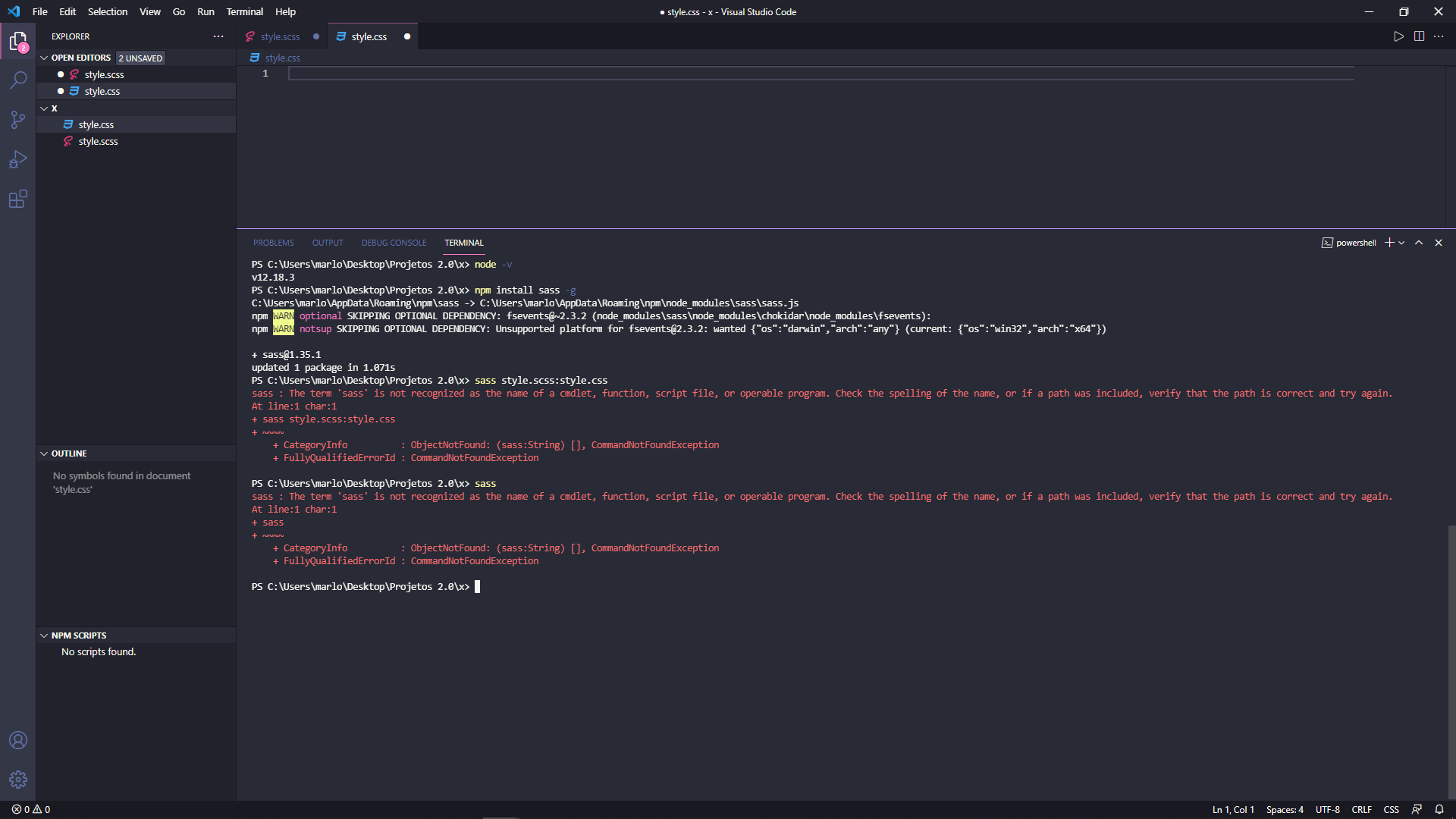Open editor More Actions ellipsis
This screenshot has height=819, width=1456.
click(1439, 36)
